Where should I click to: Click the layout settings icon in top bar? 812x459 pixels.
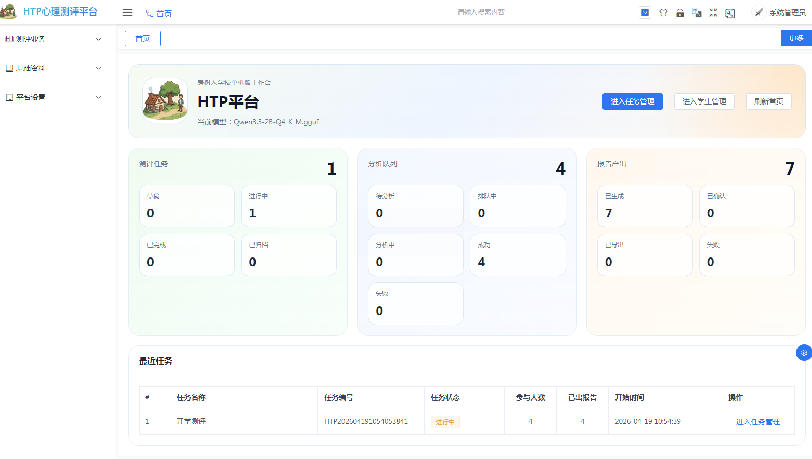click(730, 13)
